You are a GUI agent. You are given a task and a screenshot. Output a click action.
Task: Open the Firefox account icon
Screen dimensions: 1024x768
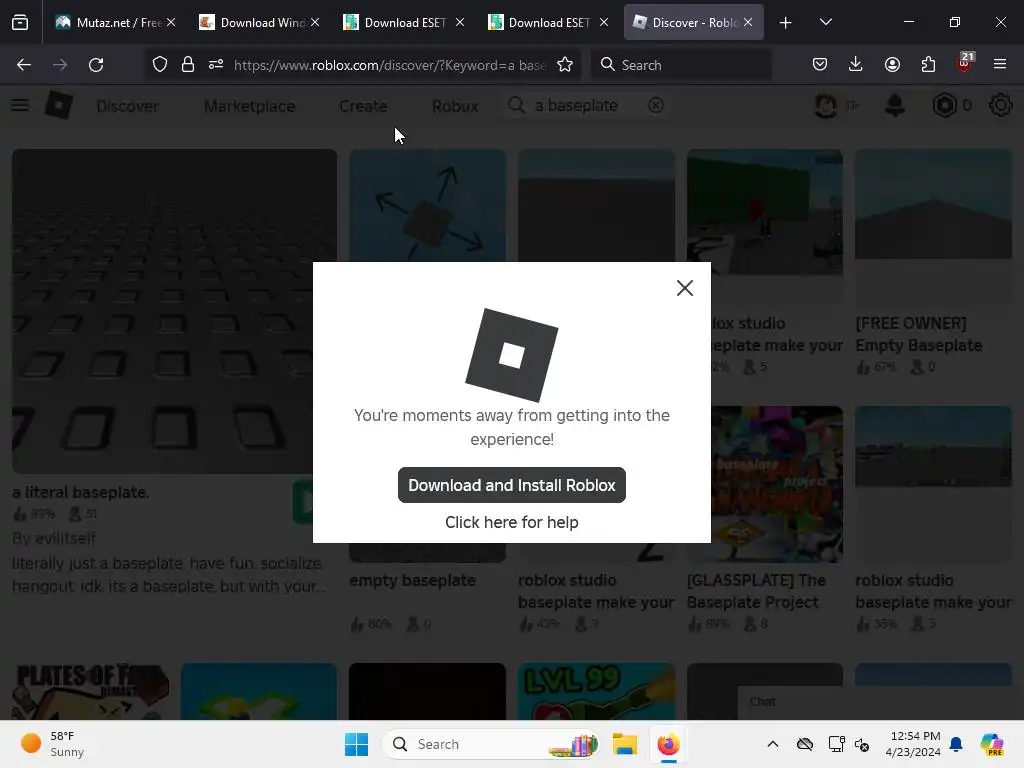pyautogui.click(x=892, y=65)
